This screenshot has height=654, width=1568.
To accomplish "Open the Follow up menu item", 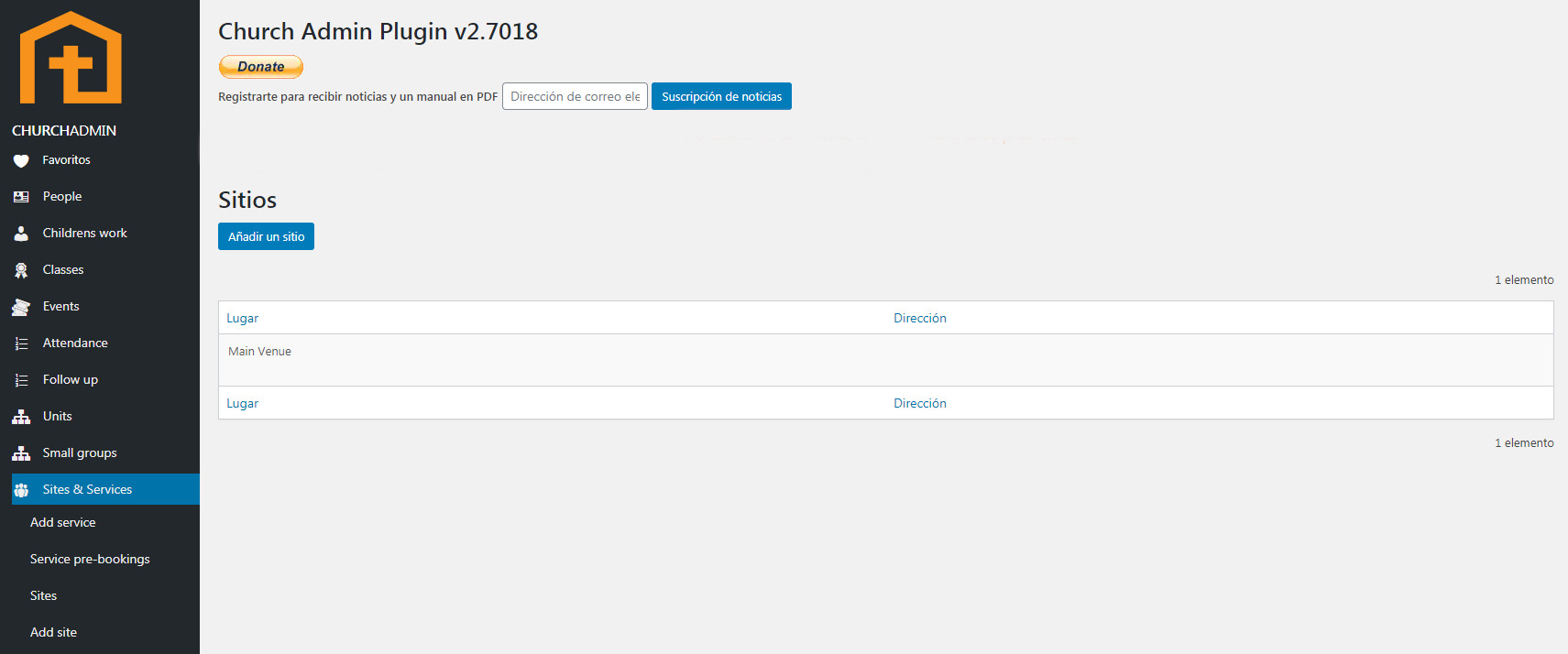I will click(70, 379).
